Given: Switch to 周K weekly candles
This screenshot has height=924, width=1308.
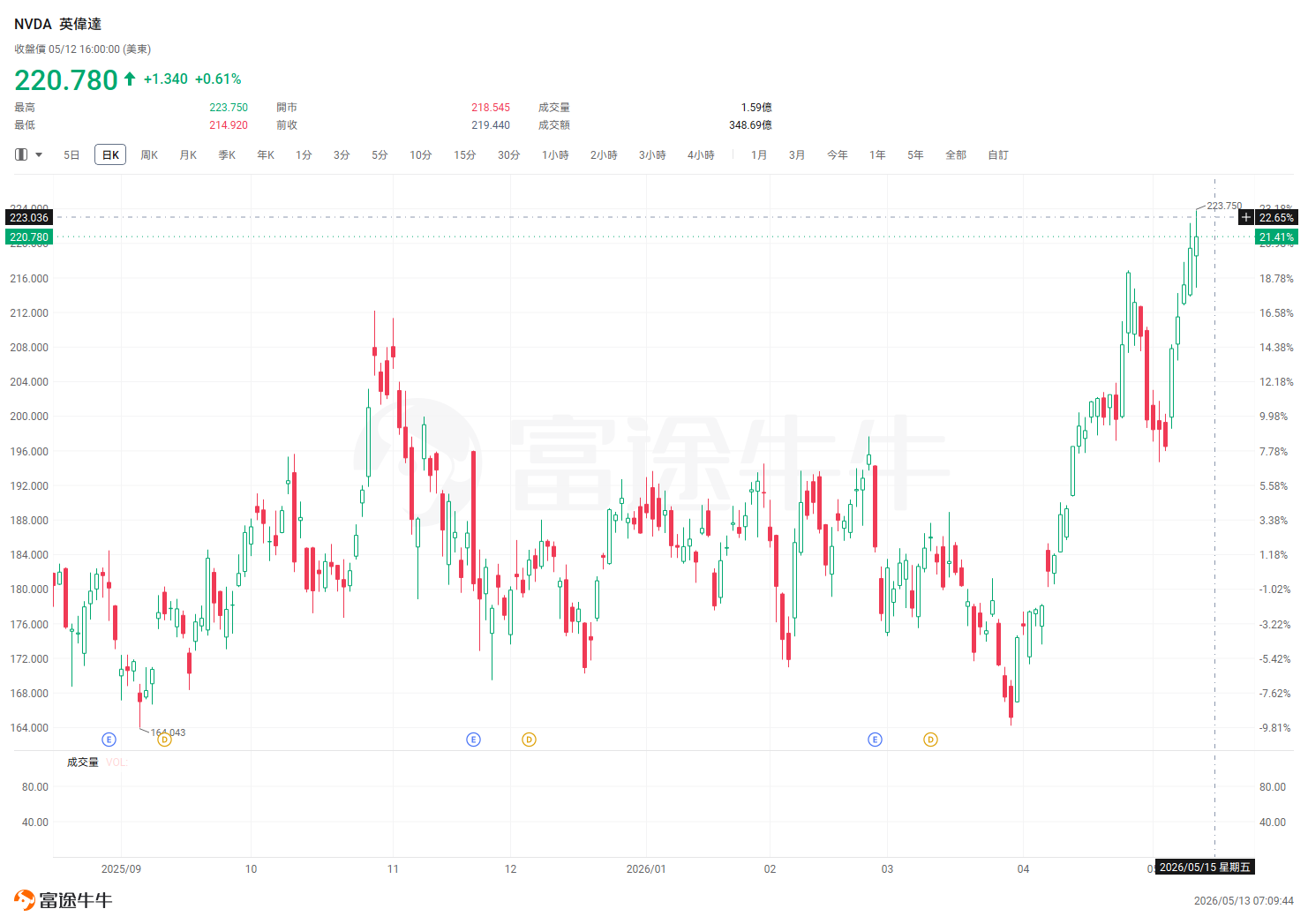Looking at the screenshot, I should pos(149,155).
